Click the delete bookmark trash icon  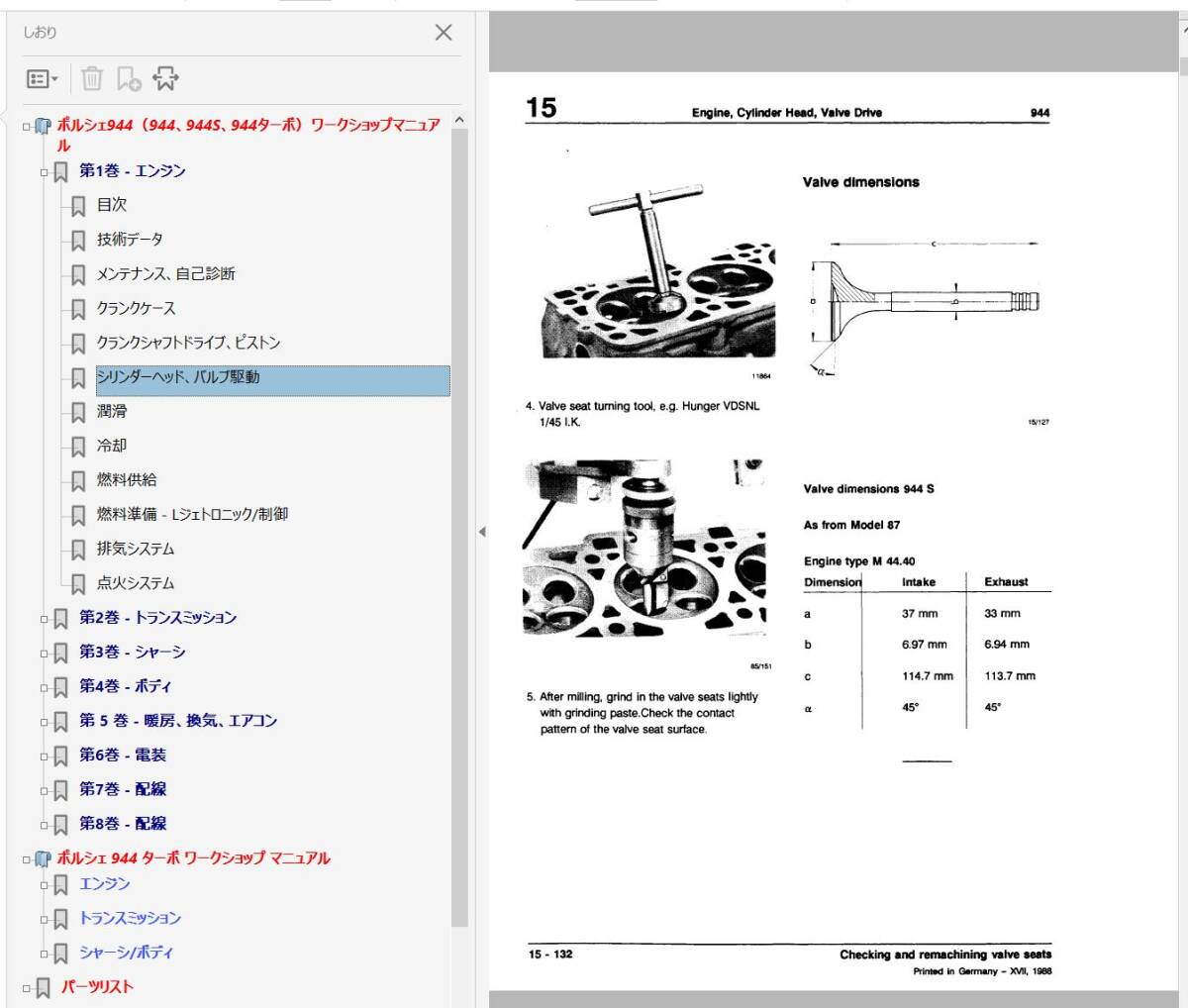tap(92, 78)
